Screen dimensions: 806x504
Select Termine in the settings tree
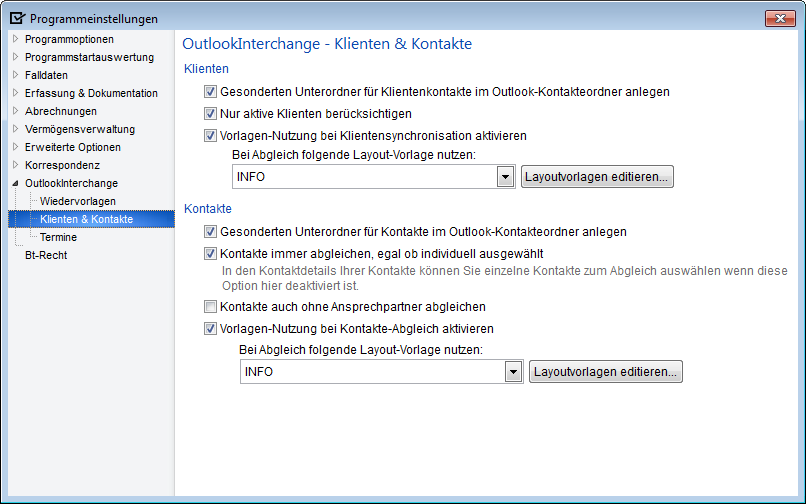click(x=59, y=237)
